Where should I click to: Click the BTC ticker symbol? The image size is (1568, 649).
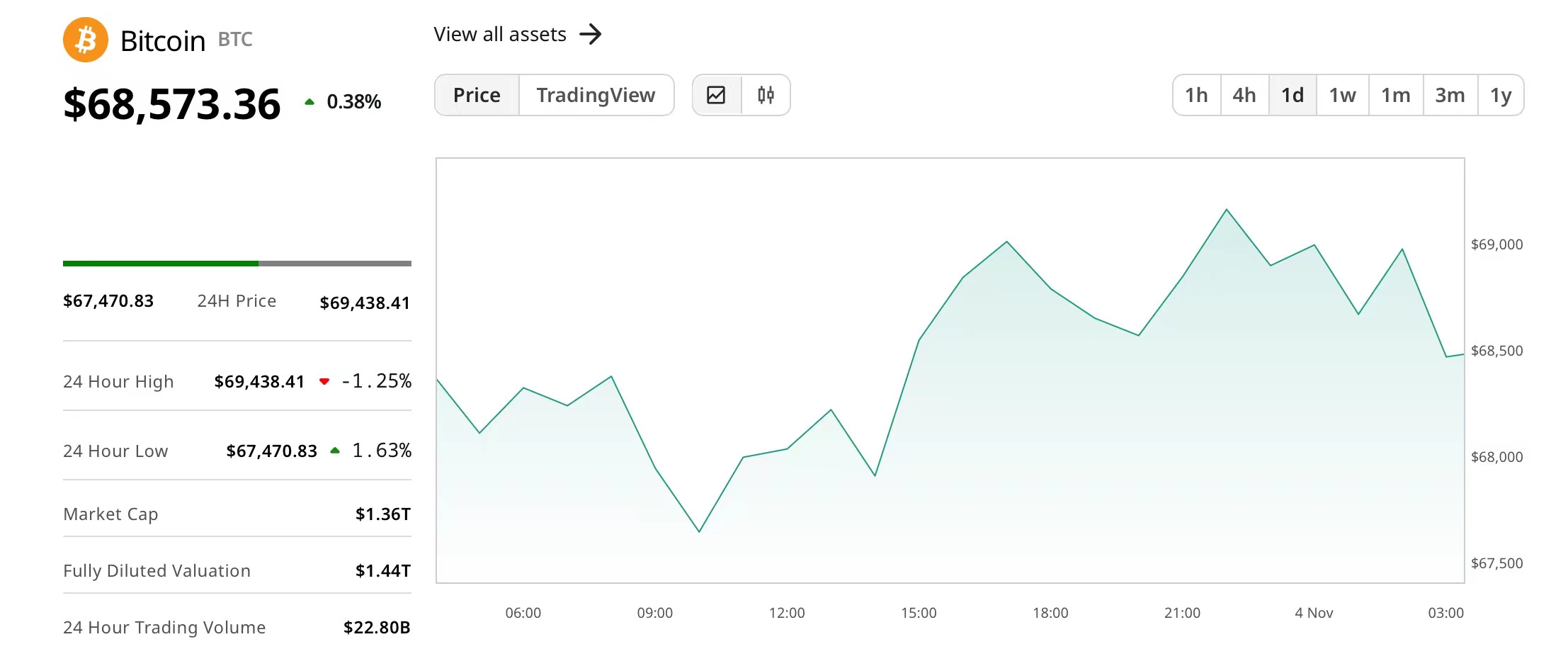tap(235, 40)
